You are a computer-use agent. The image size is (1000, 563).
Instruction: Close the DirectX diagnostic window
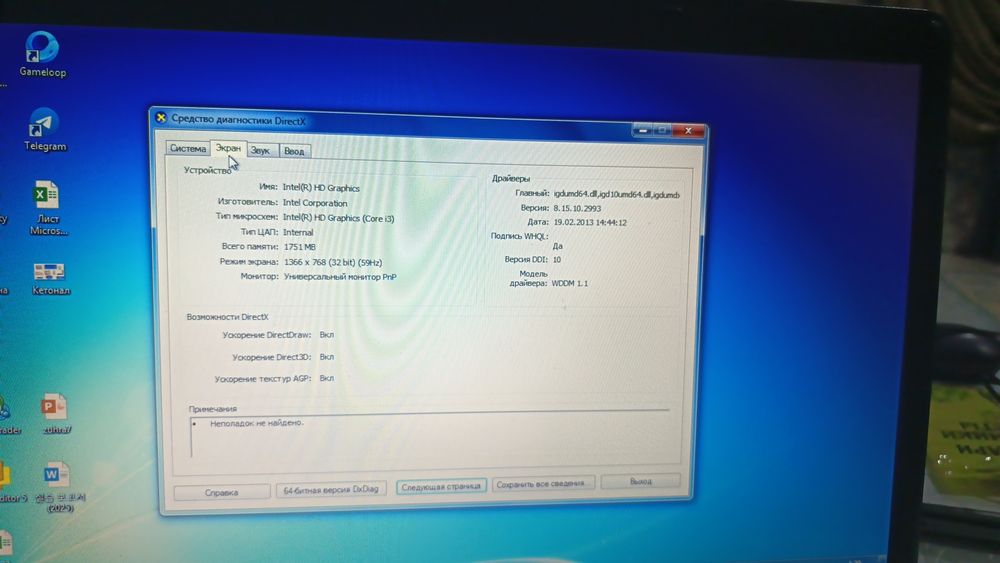(x=688, y=131)
